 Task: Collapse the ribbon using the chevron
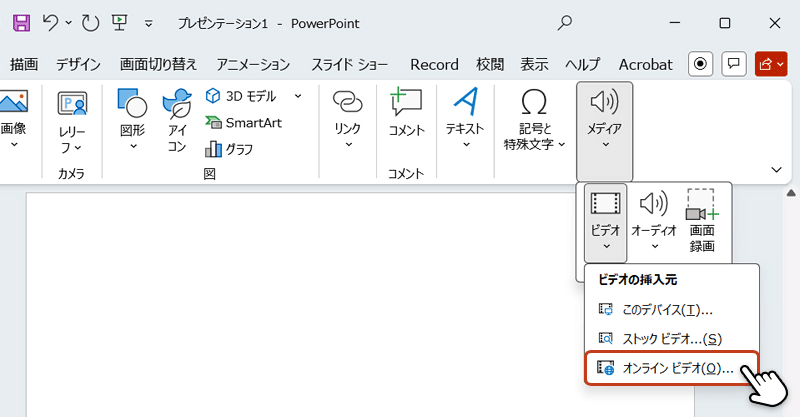[x=777, y=169]
